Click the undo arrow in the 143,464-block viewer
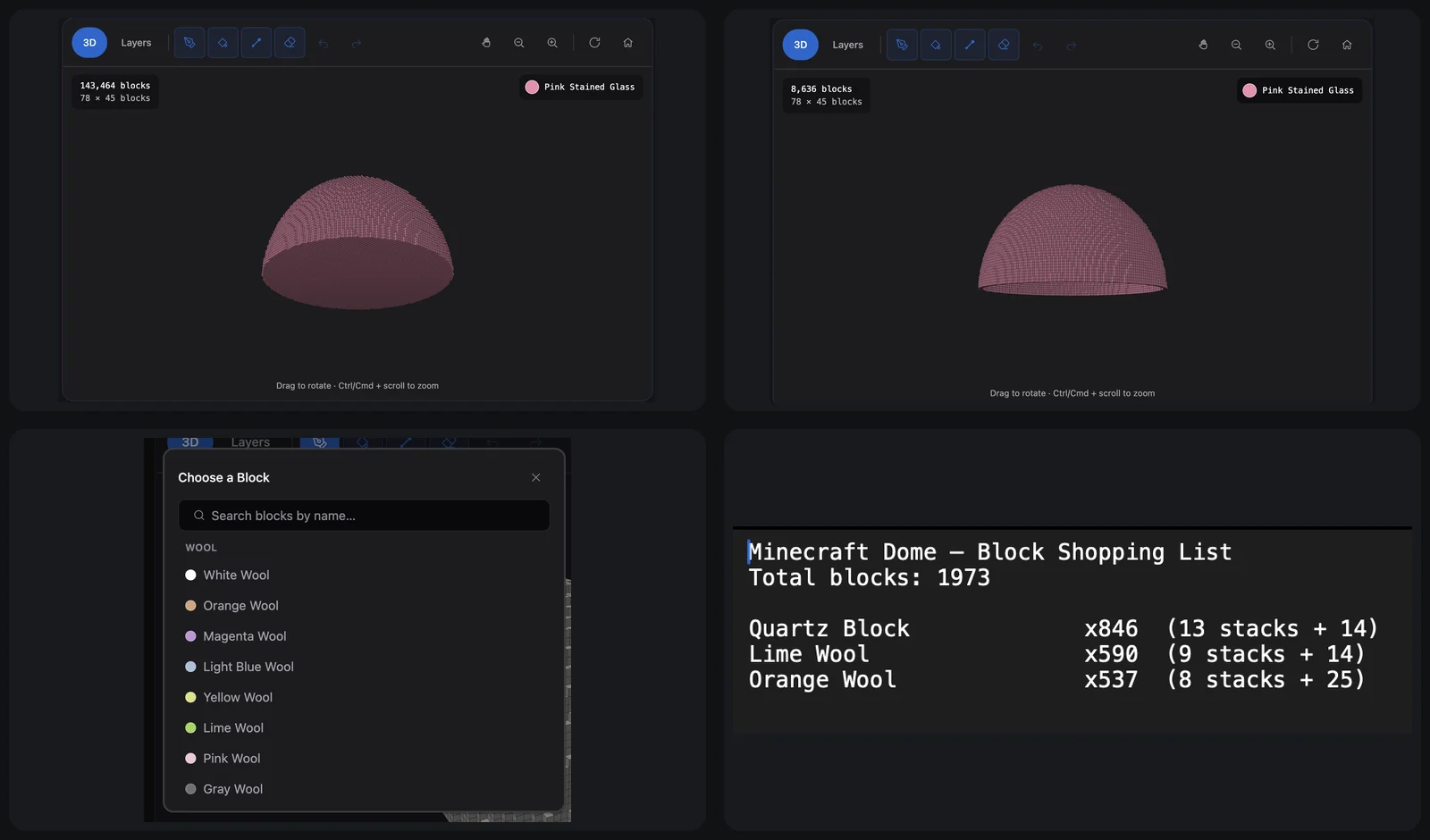The image size is (1430, 840). tap(324, 43)
